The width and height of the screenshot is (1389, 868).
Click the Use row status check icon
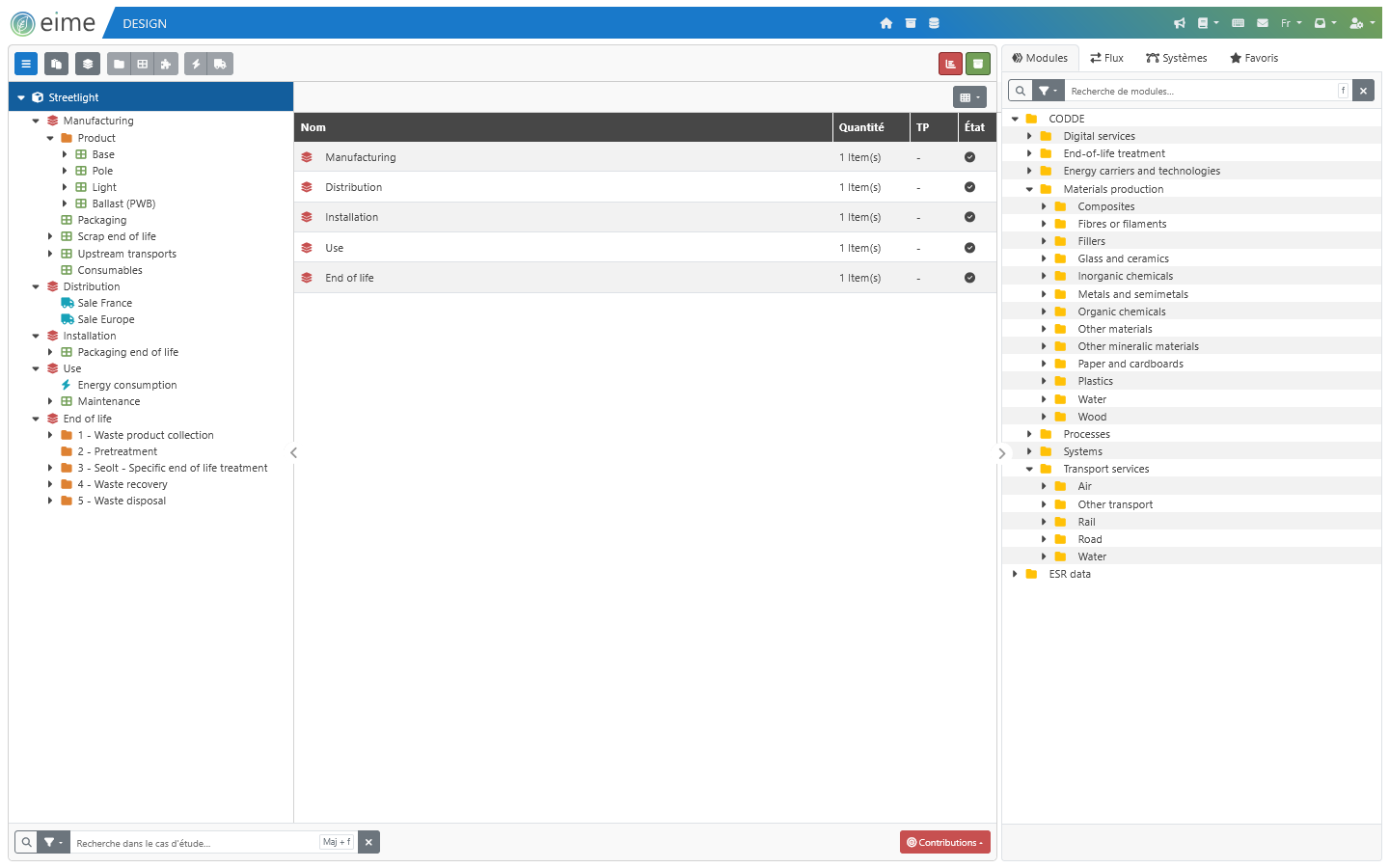tap(969, 248)
